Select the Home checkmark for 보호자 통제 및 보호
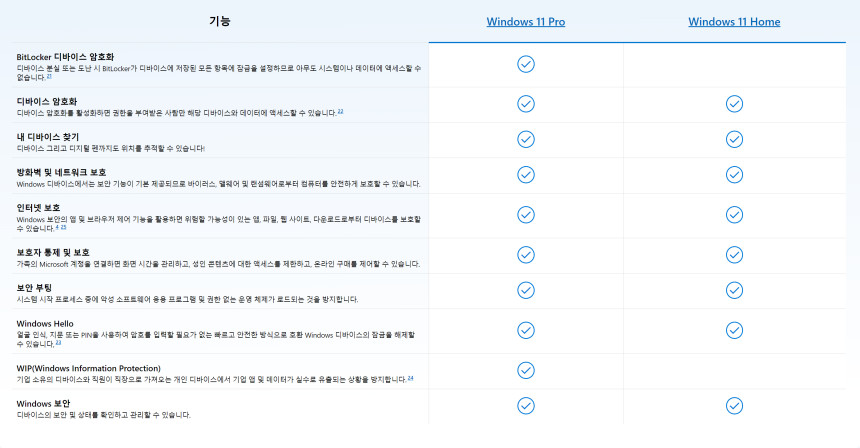The image size is (860, 448). (x=734, y=254)
